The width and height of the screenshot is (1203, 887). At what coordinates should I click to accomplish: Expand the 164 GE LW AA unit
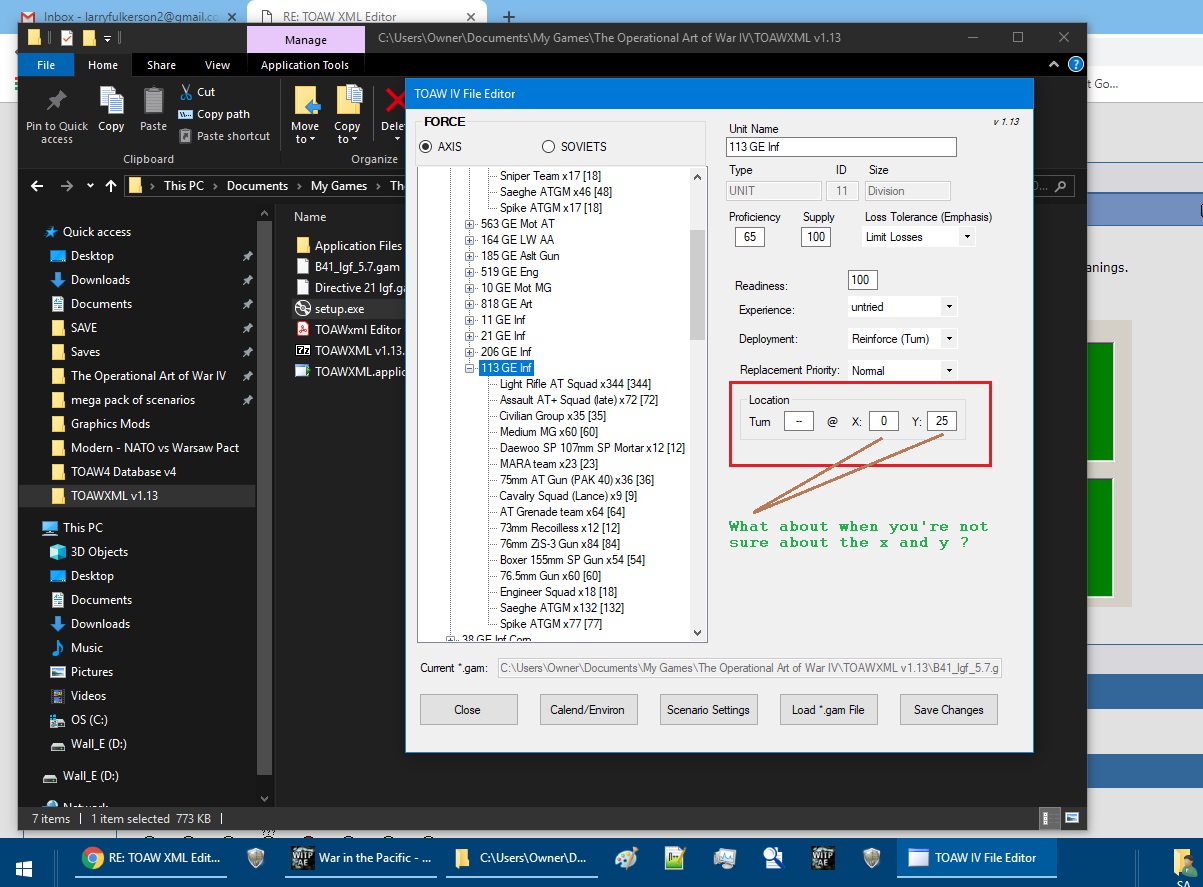[x=470, y=240]
